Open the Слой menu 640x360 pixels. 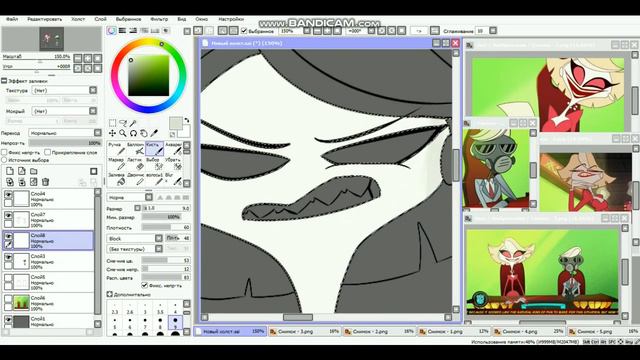point(100,19)
